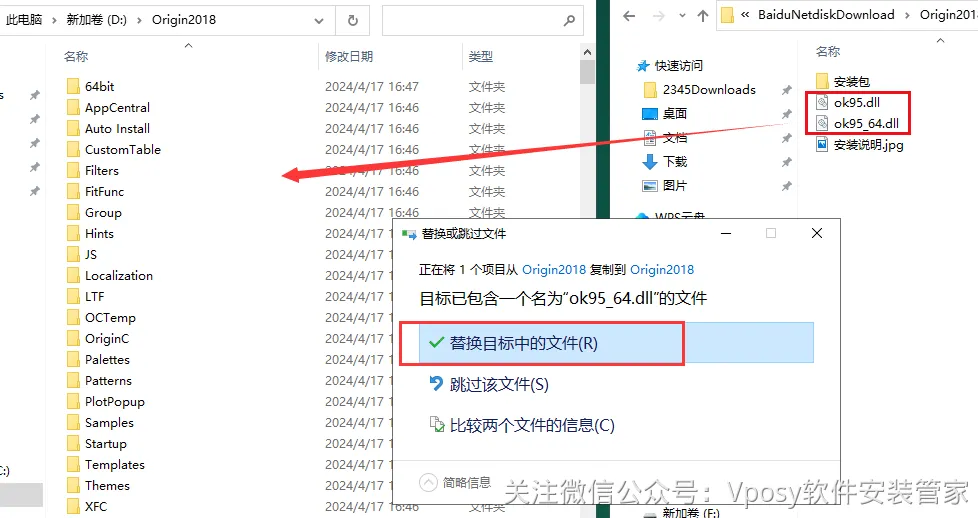Open the source Origin2018 link in dialog
978x518 pixels.
point(554,270)
